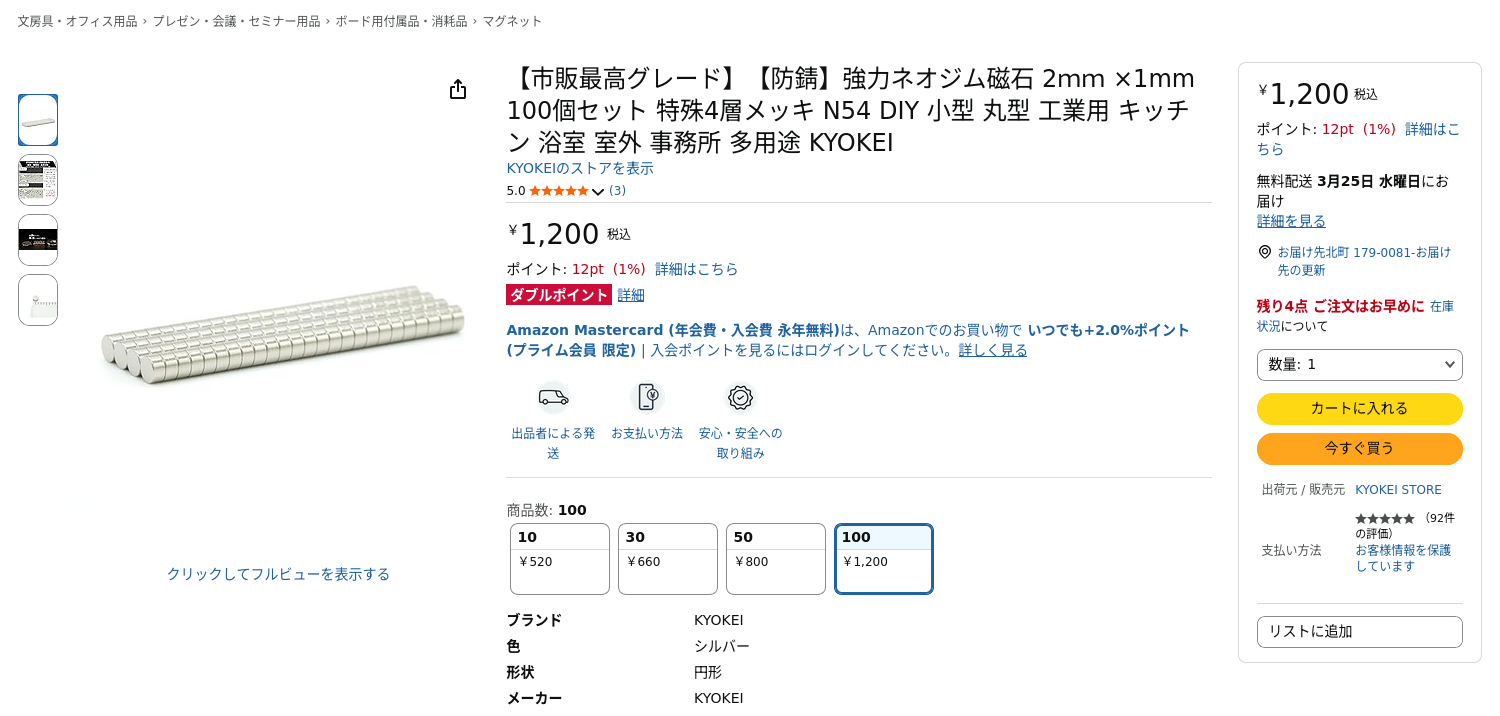The width and height of the screenshot is (1500, 716).
Task: Open the 数量 quantity dropdown
Action: 1359,365
